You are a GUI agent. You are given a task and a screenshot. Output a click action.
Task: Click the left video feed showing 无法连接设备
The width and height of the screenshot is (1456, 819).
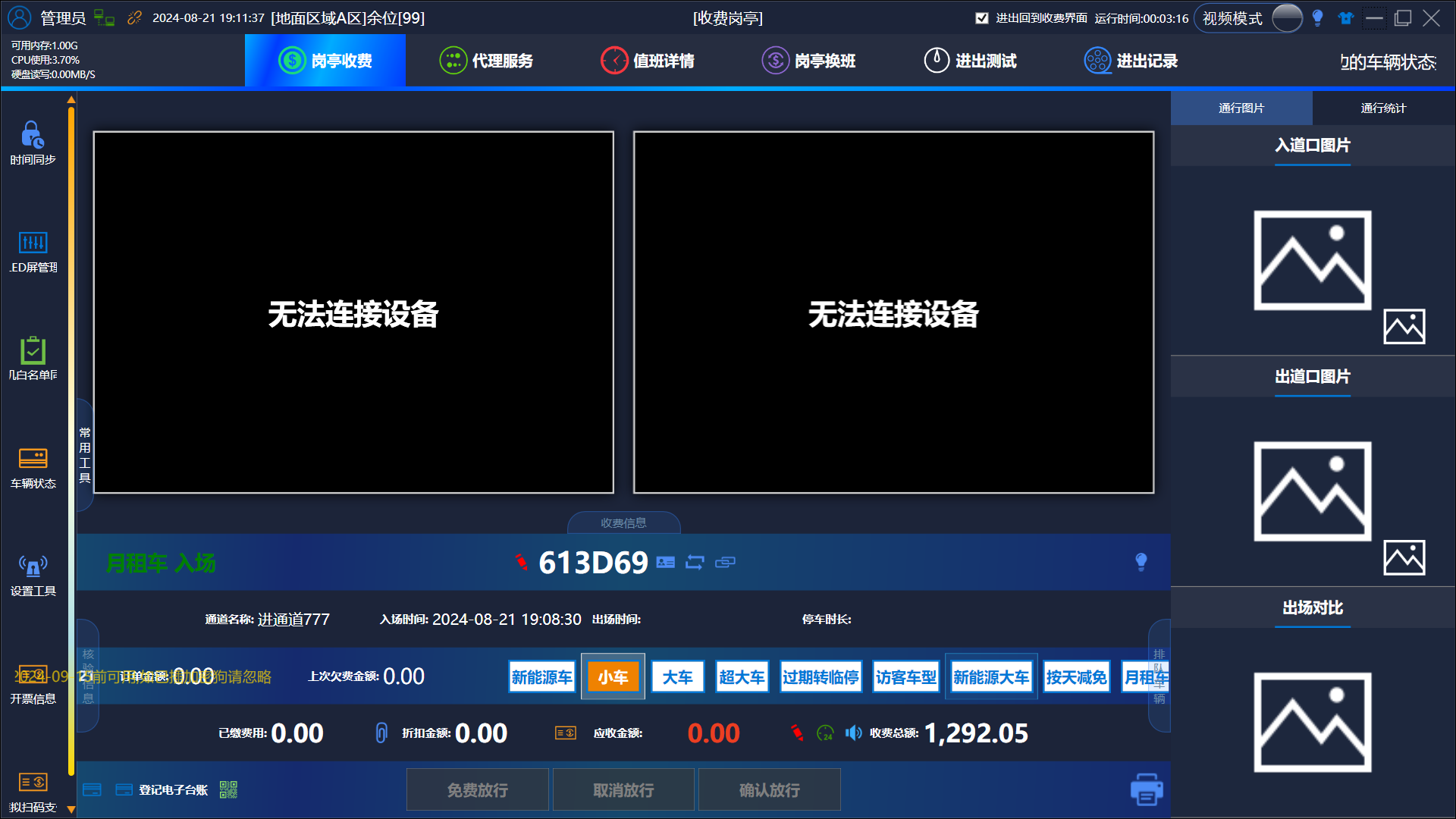coord(353,312)
